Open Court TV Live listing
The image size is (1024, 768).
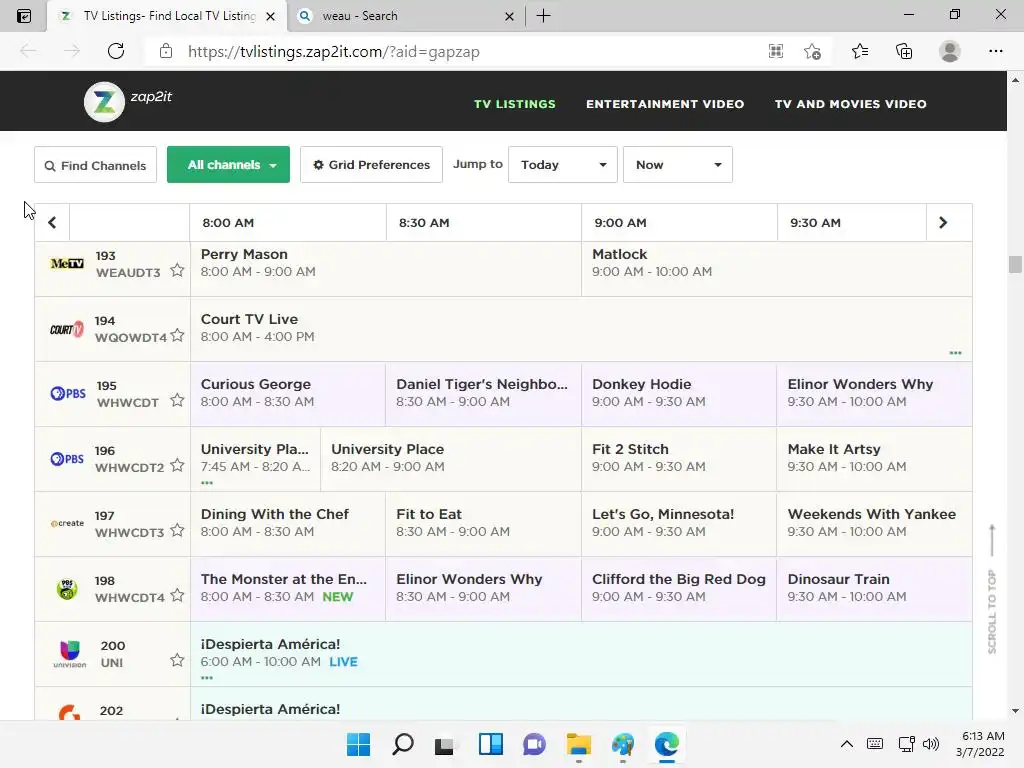click(x=581, y=328)
